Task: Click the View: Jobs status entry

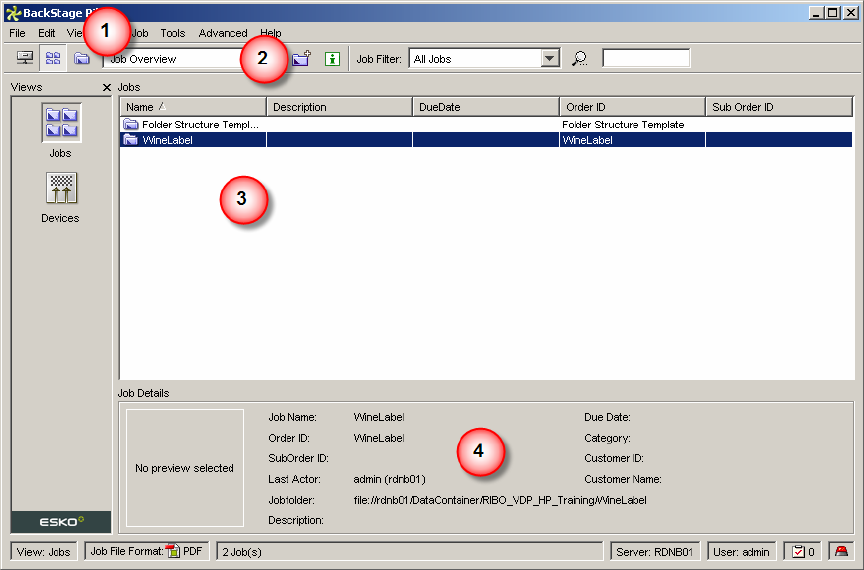Action: point(44,551)
